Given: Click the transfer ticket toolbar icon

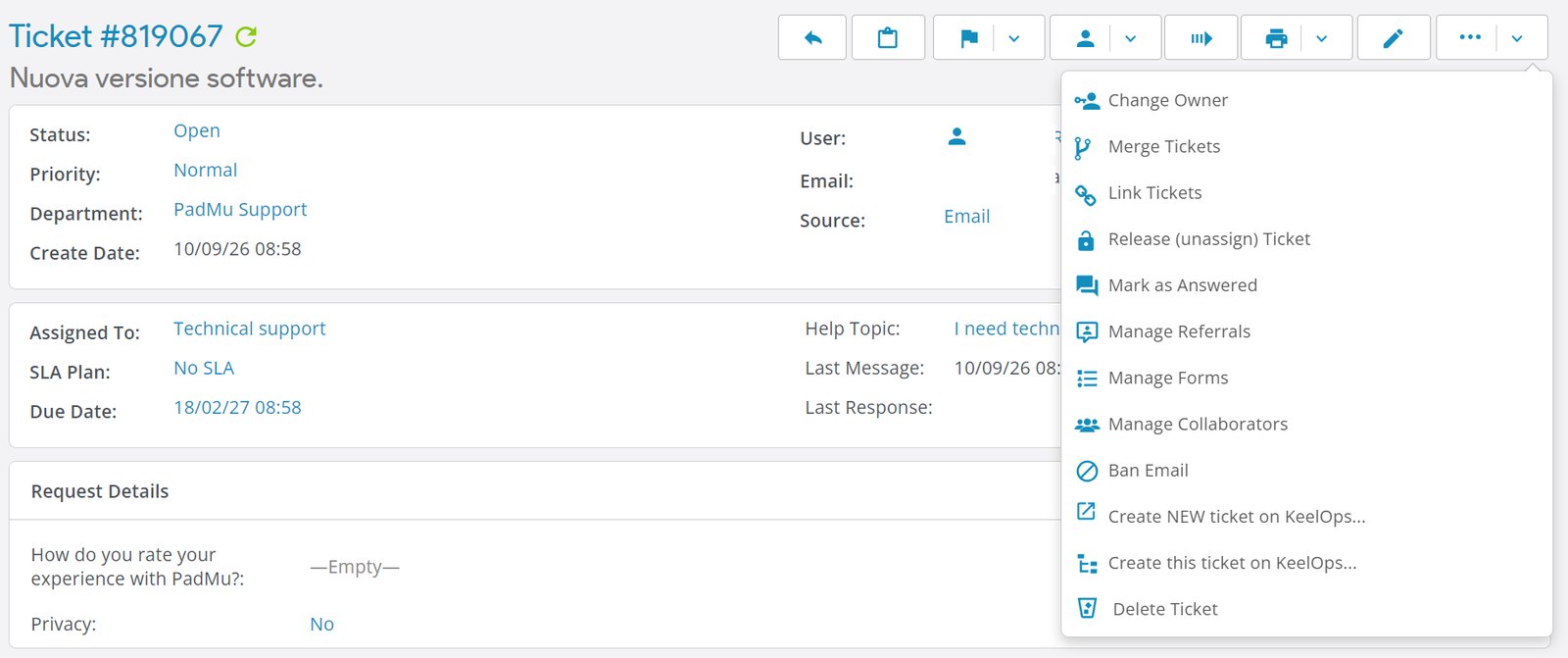Looking at the screenshot, I should pyautogui.click(x=1201, y=38).
